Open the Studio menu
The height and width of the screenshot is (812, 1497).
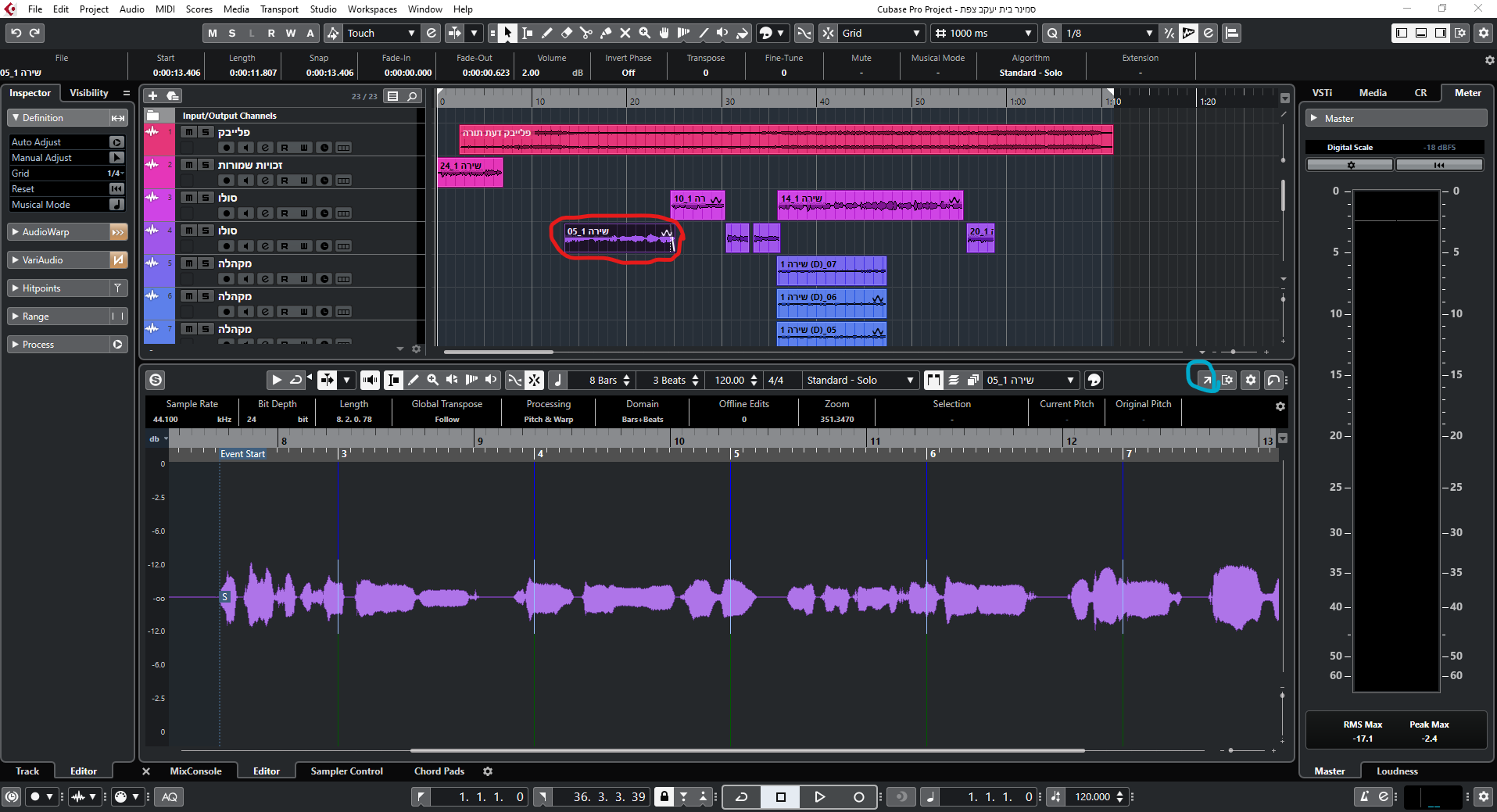click(x=323, y=9)
